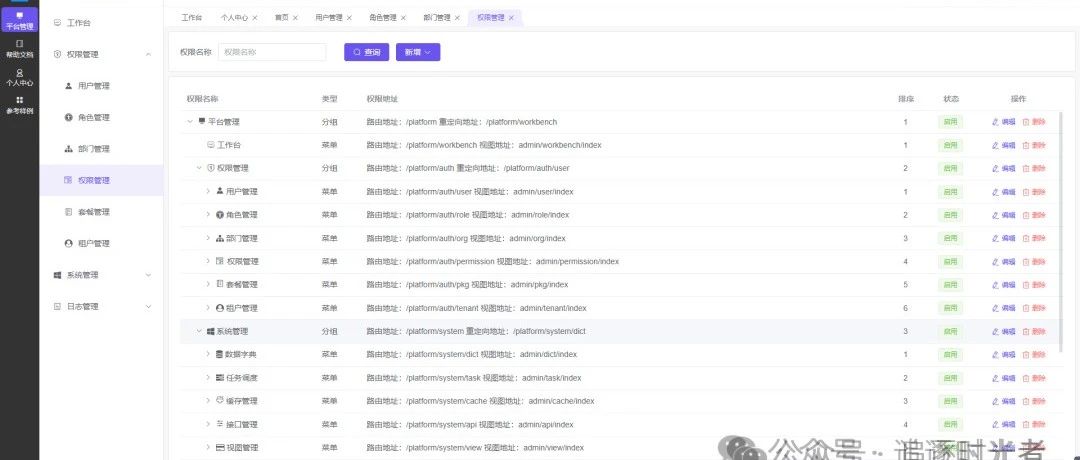Close the 角色管理 tab
Viewport: 1080px width, 460px height.
(403, 18)
